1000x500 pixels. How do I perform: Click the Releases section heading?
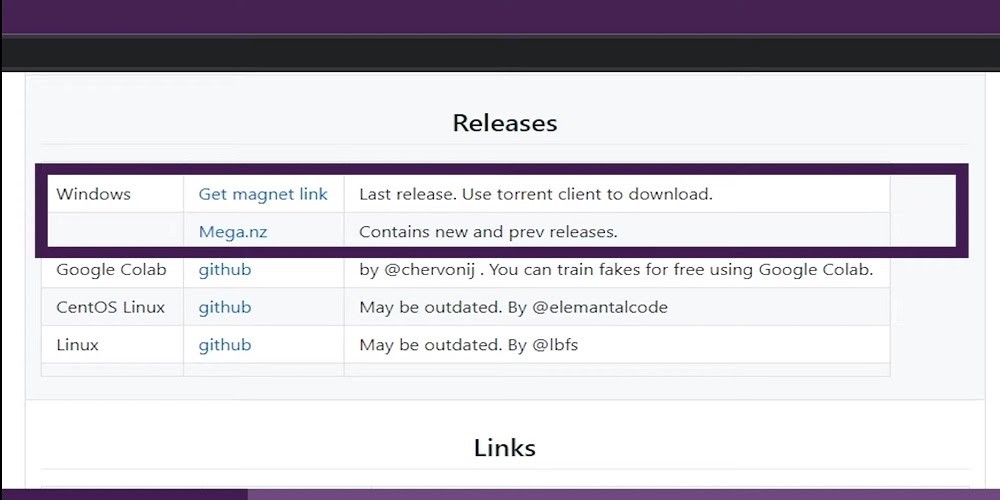coord(504,123)
